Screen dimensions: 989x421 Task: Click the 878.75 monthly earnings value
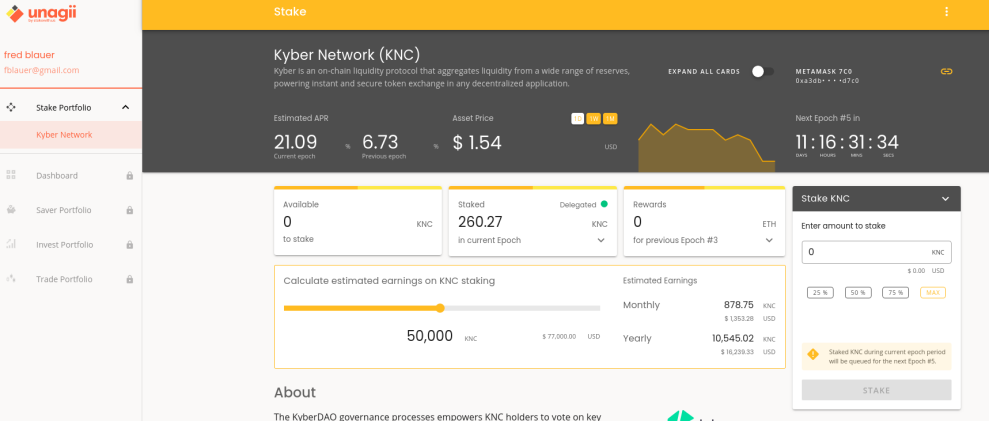pos(739,304)
